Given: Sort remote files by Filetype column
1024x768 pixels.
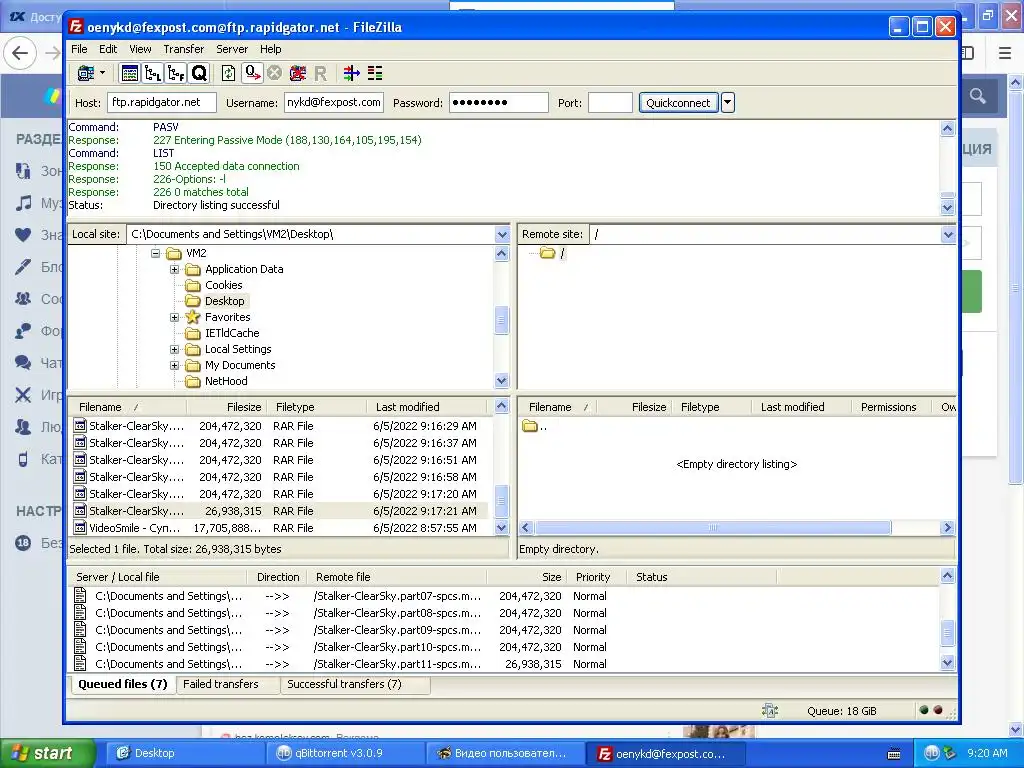Looking at the screenshot, I should coord(712,407).
